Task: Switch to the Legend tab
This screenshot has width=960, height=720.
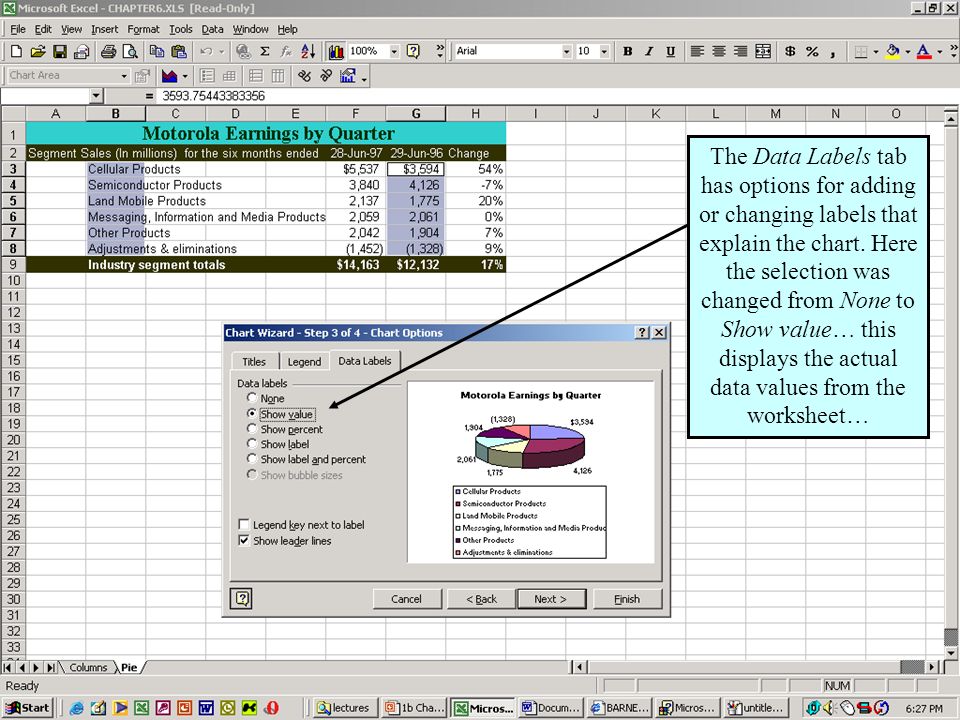Action: click(x=304, y=362)
